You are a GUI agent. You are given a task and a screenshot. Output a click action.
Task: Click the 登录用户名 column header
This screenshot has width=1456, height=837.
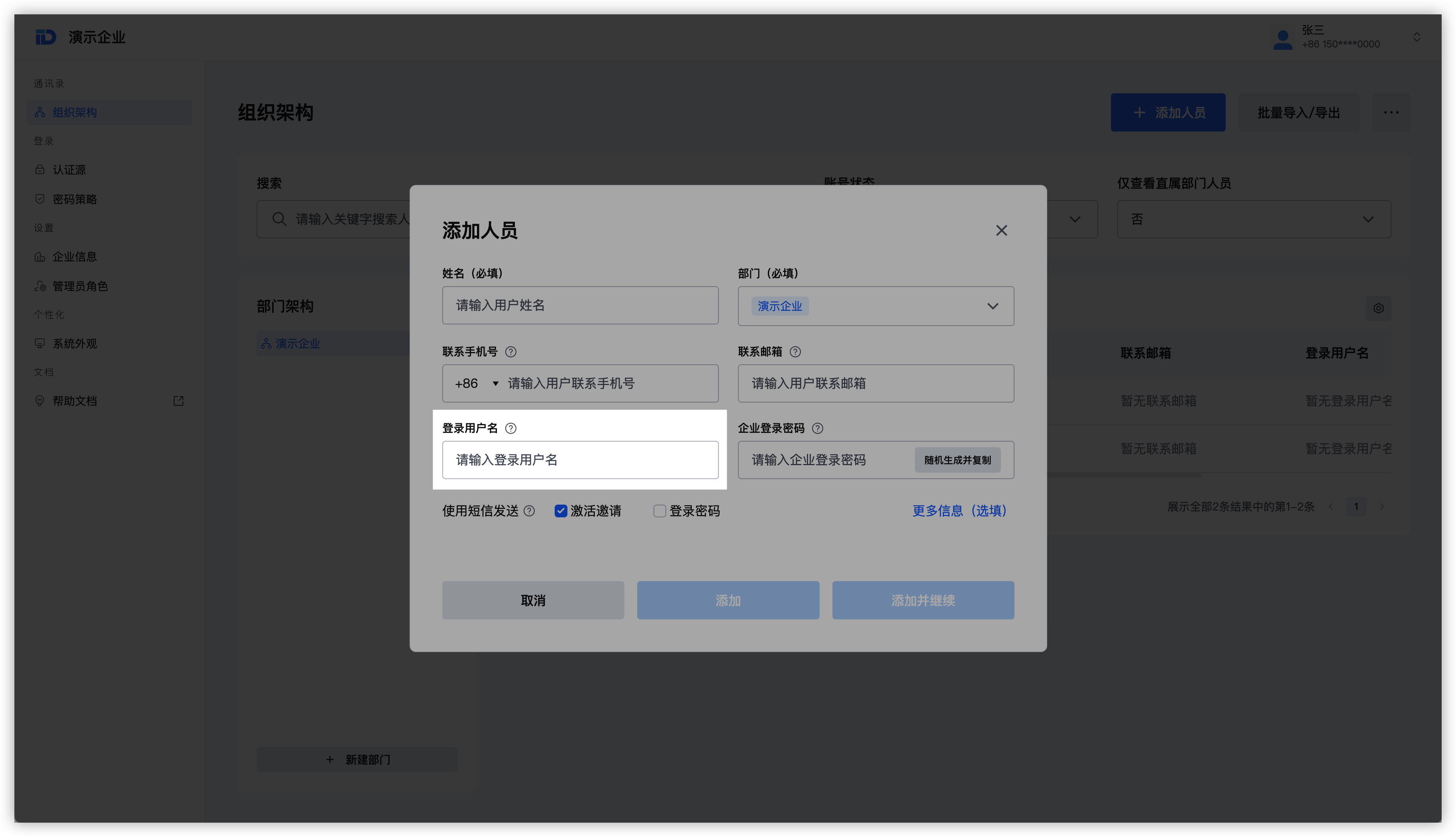coord(1336,353)
